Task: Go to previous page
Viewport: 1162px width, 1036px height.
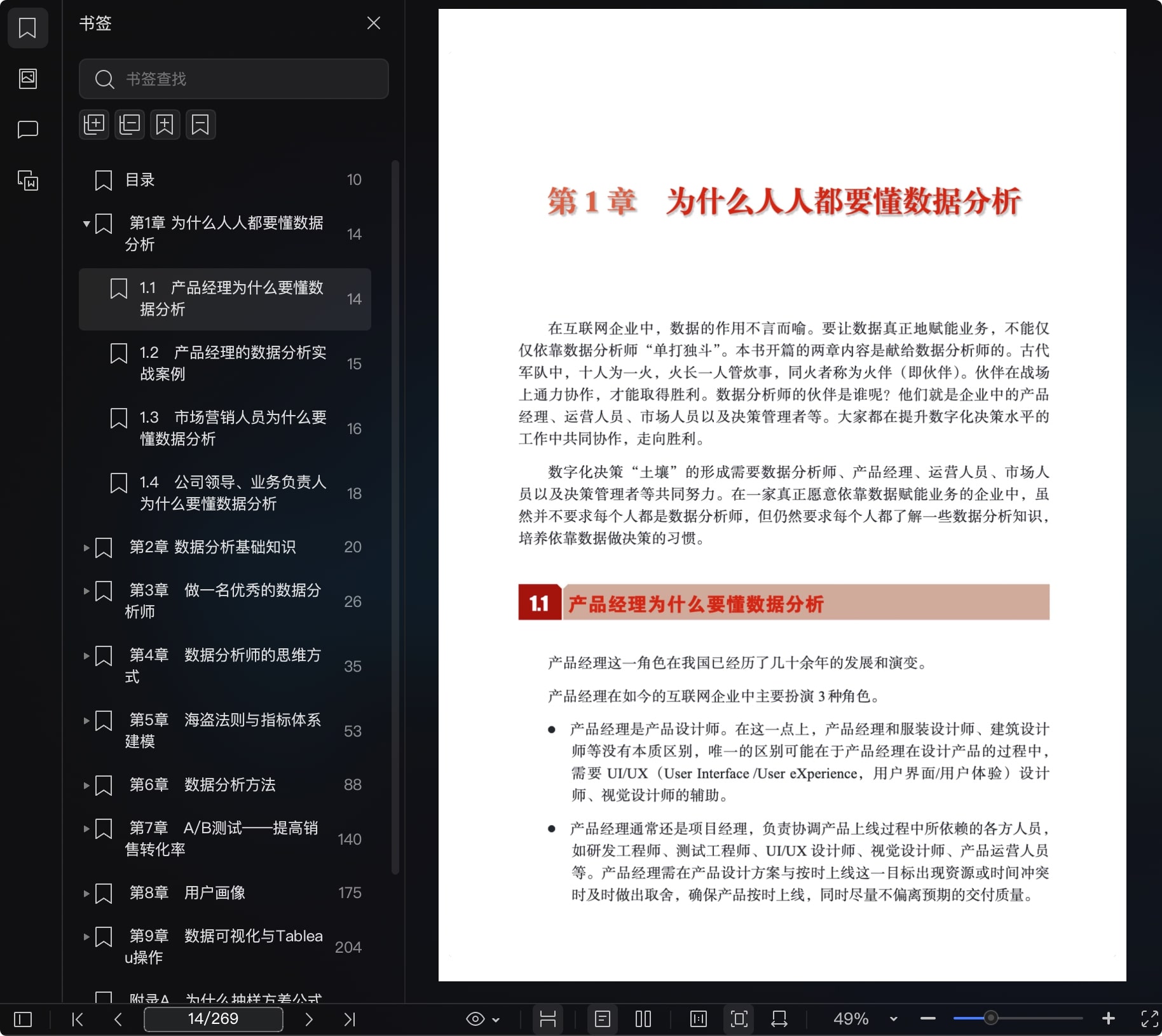Action: pos(118,1019)
